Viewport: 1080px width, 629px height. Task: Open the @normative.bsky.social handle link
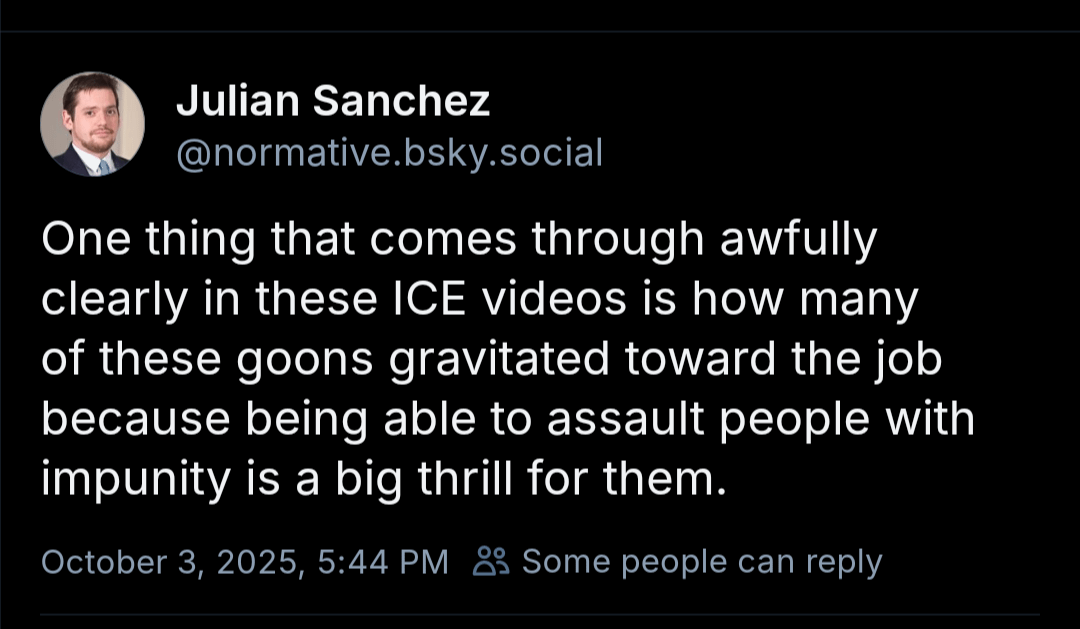point(389,153)
